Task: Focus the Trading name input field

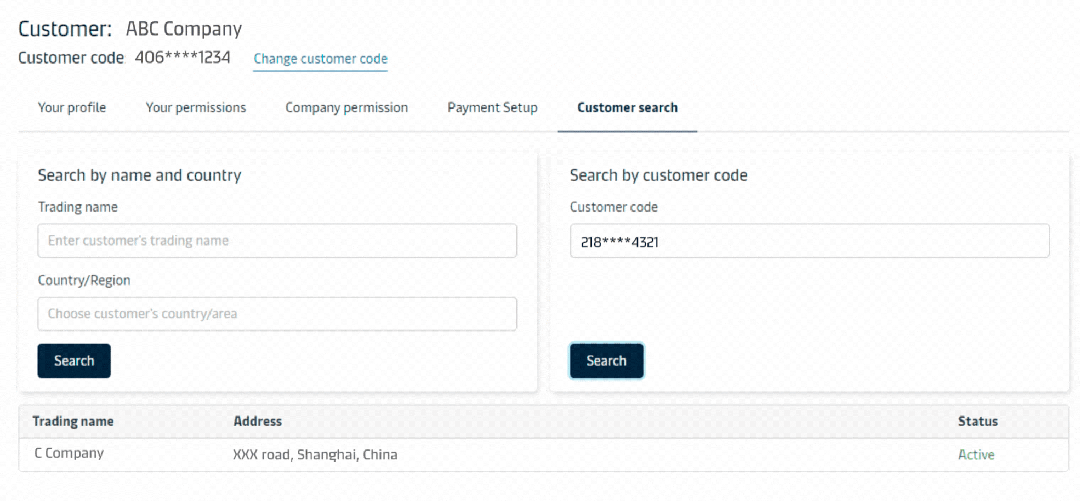Action: 277,241
